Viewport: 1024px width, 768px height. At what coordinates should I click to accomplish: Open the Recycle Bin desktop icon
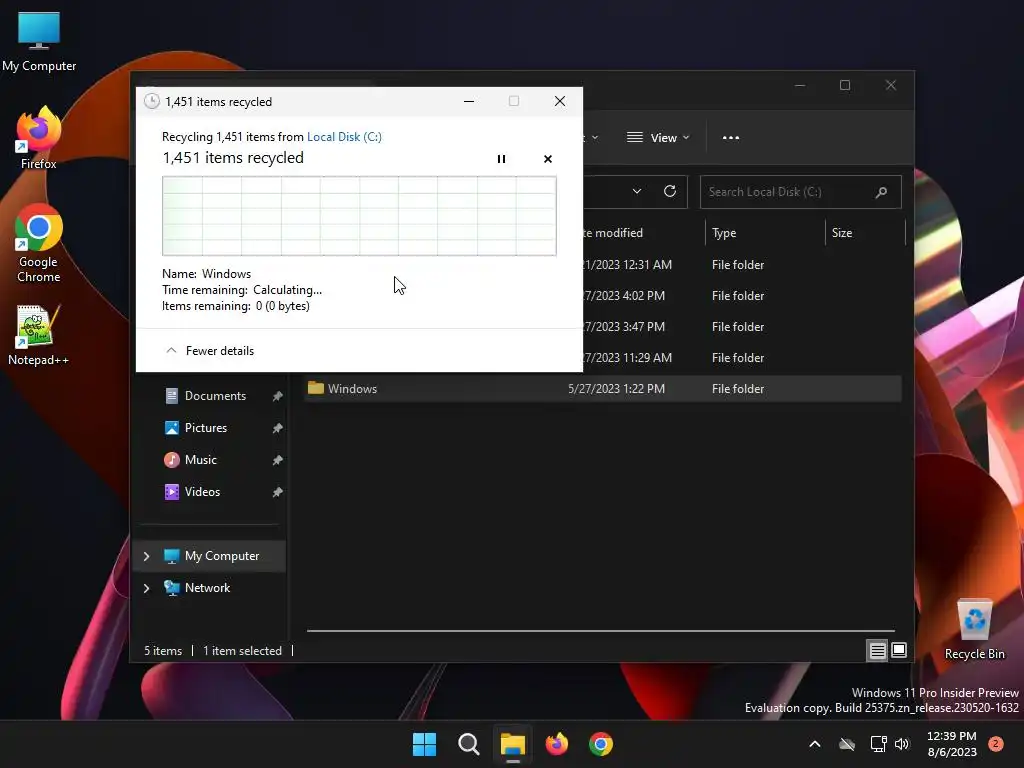coord(974,630)
